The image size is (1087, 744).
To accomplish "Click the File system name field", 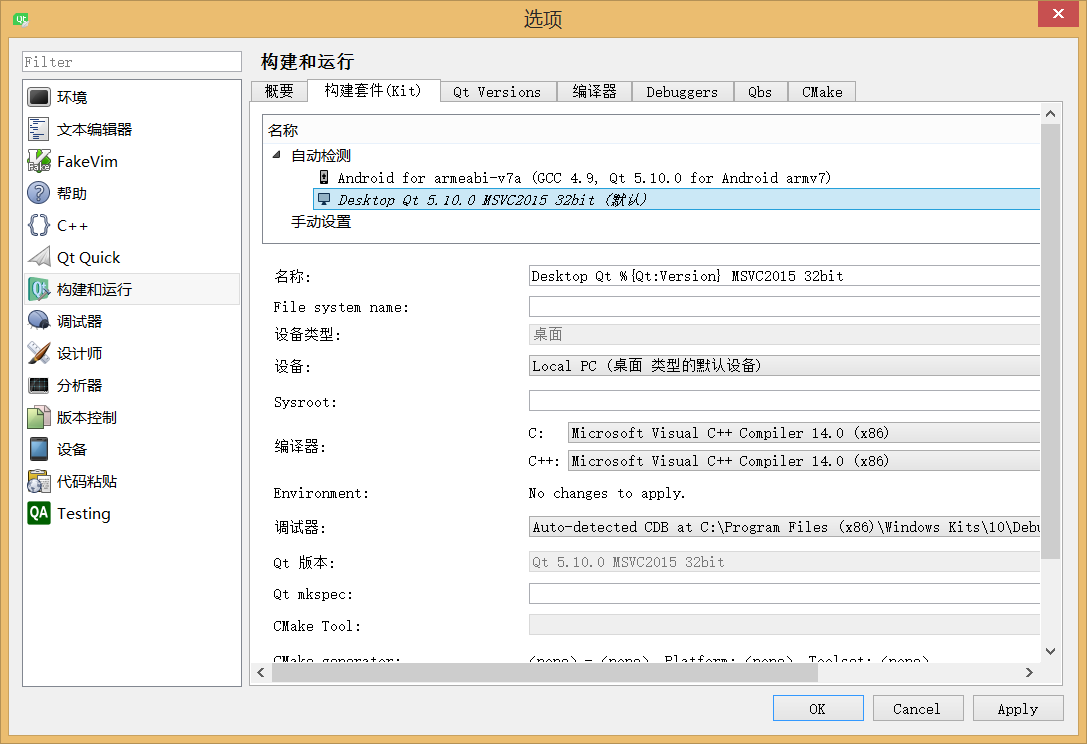I will [x=784, y=306].
